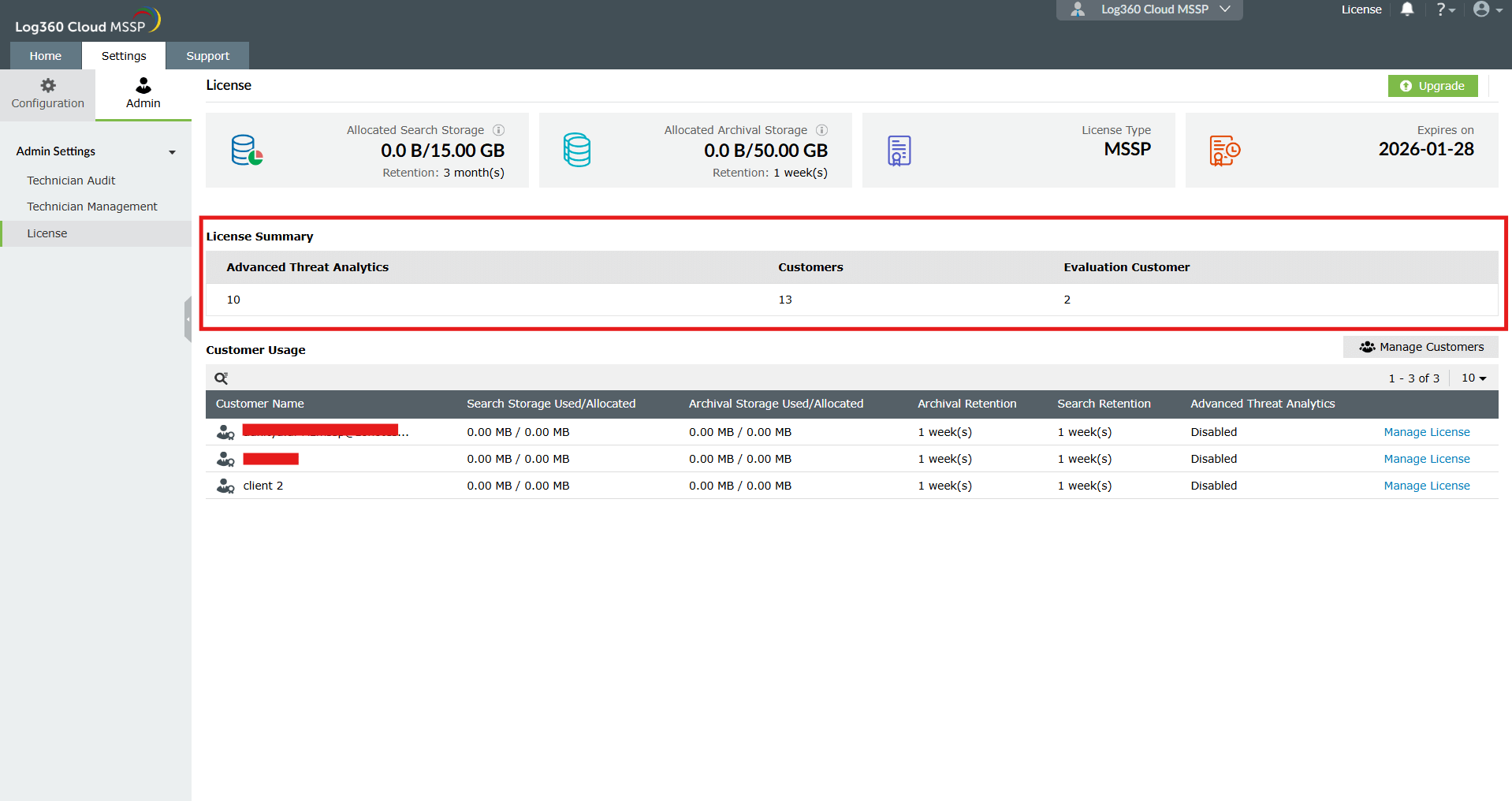The width and height of the screenshot is (1512, 801).
Task: Click the Search Retention column header
Action: point(1104,404)
